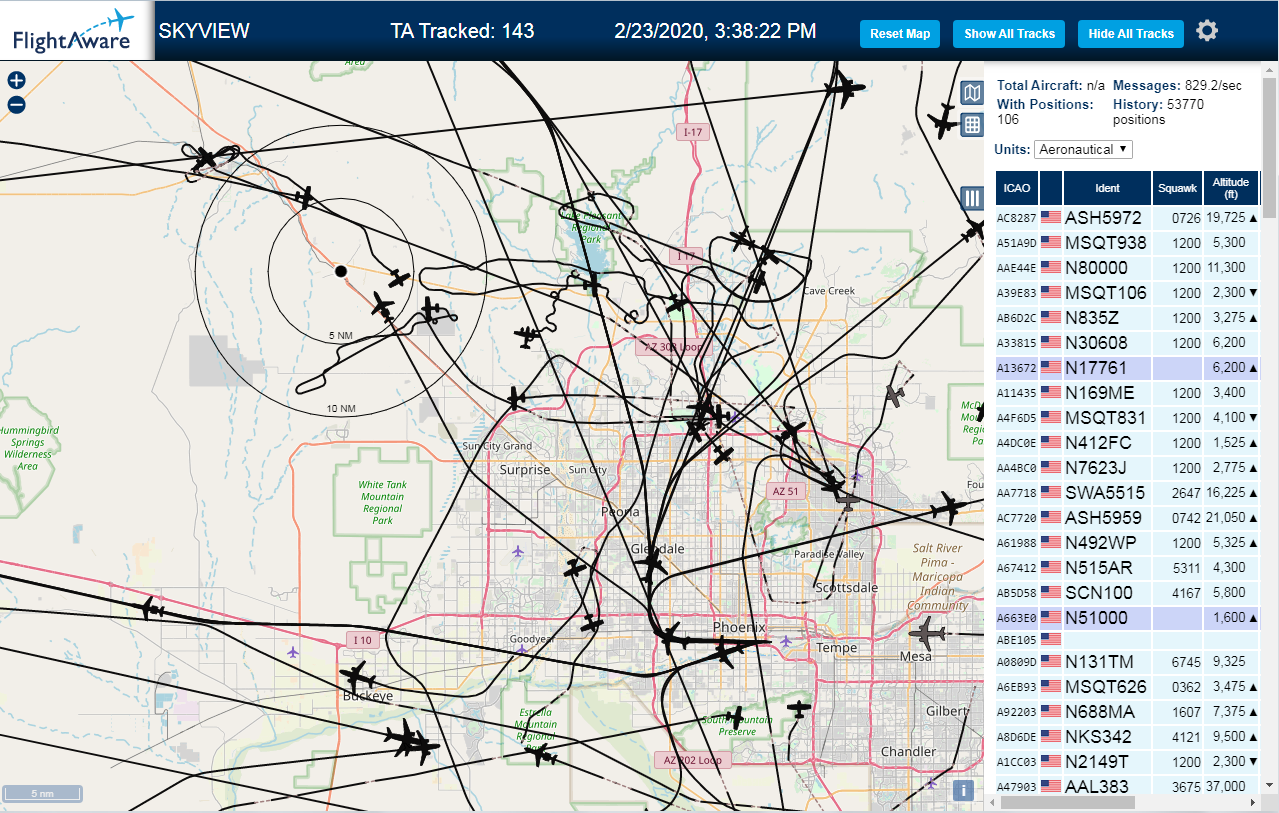Click the US flag in the AAL383 row

coord(1051,787)
